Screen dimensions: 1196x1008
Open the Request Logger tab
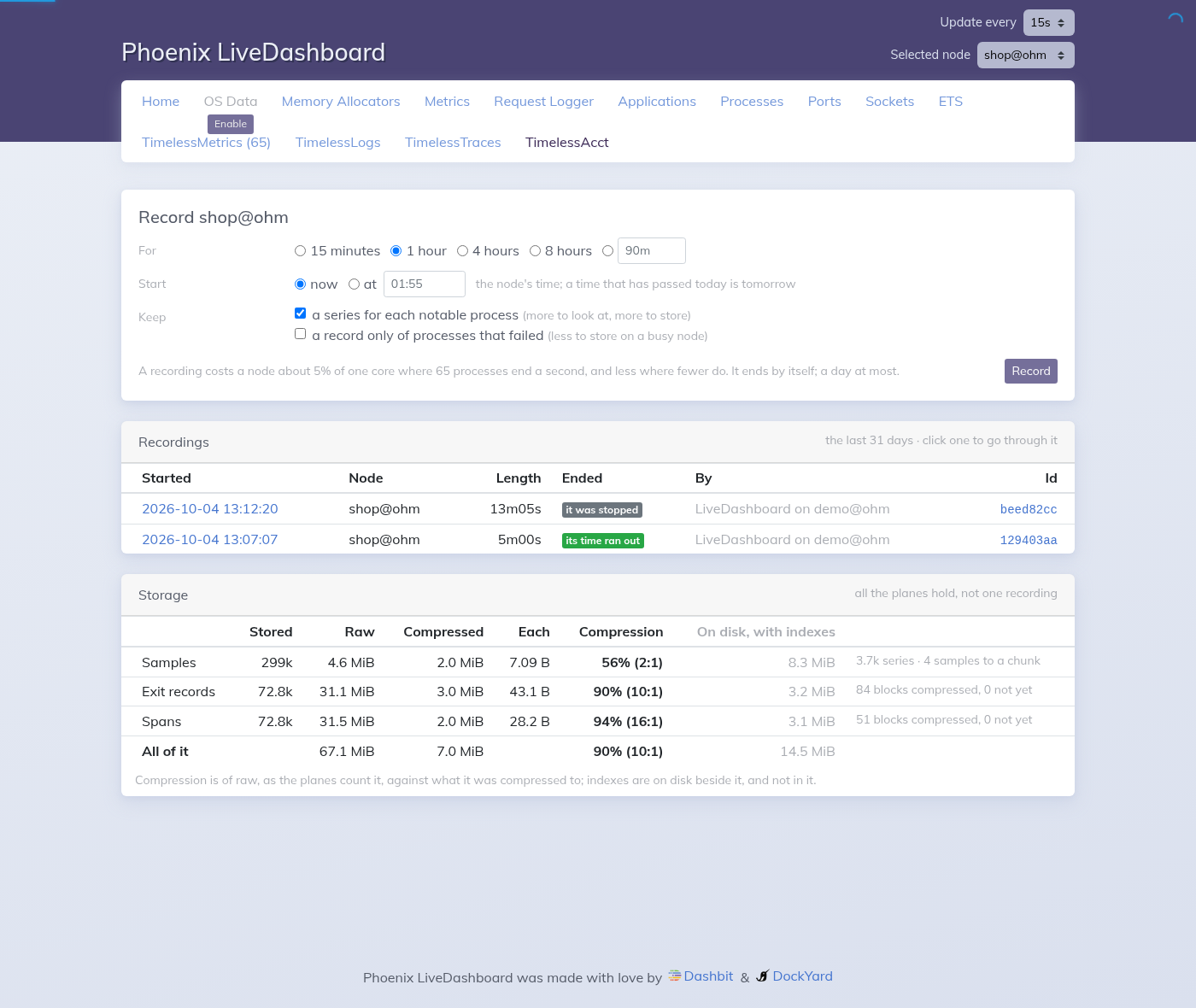(543, 102)
